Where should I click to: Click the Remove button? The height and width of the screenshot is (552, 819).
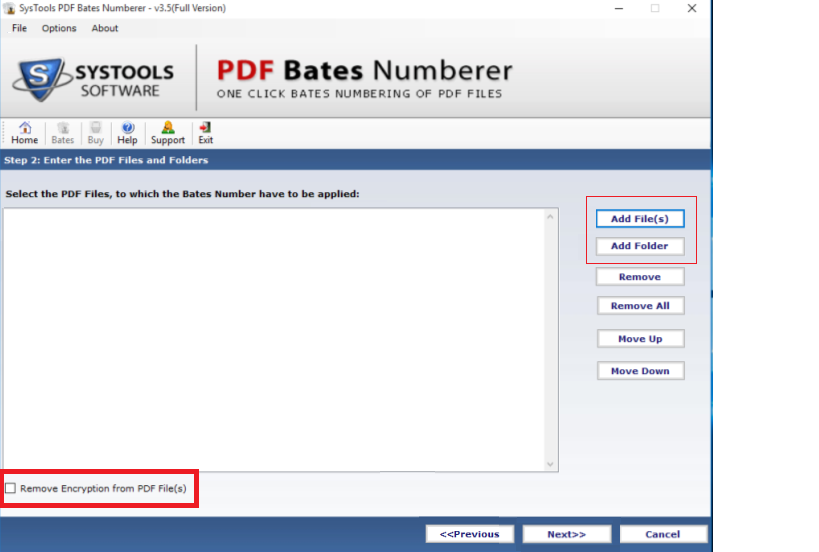click(640, 277)
